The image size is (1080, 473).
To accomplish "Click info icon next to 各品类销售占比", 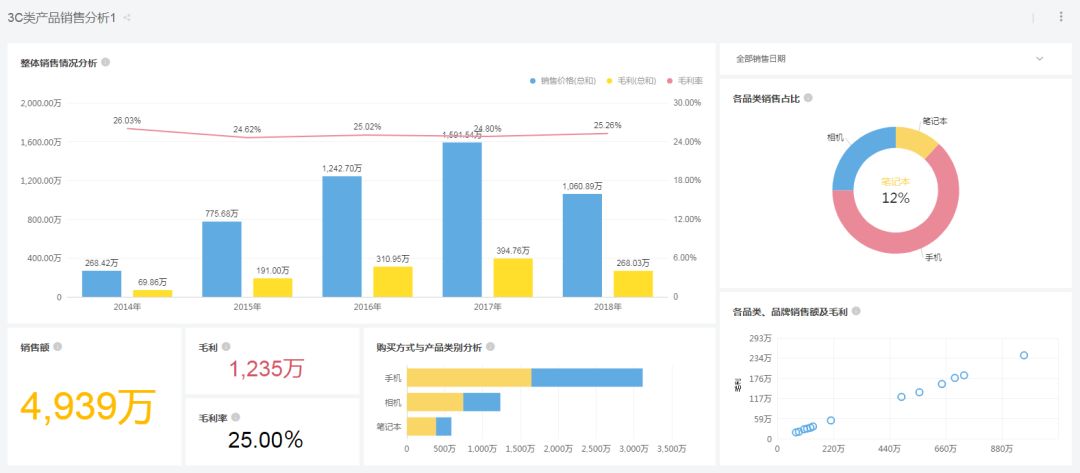I will 808,98.
